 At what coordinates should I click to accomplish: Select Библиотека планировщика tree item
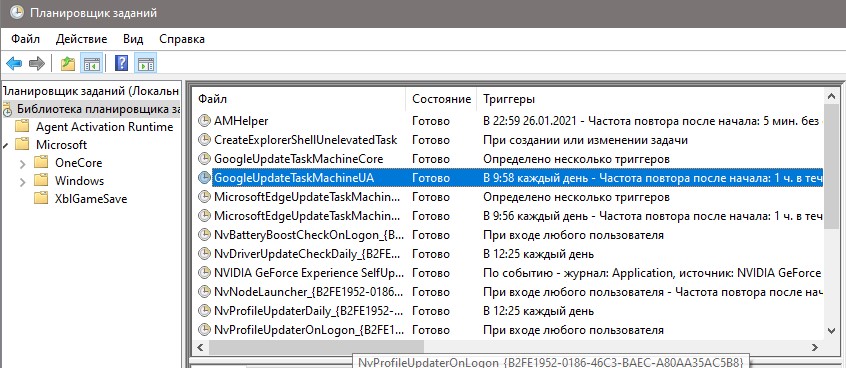pyautogui.click(x=99, y=109)
